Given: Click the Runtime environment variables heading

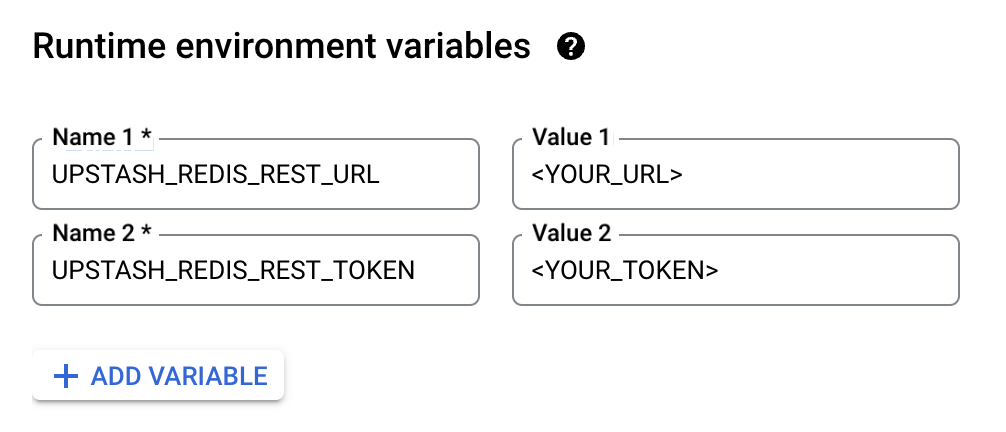Looking at the screenshot, I should pyautogui.click(x=282, y=47).
